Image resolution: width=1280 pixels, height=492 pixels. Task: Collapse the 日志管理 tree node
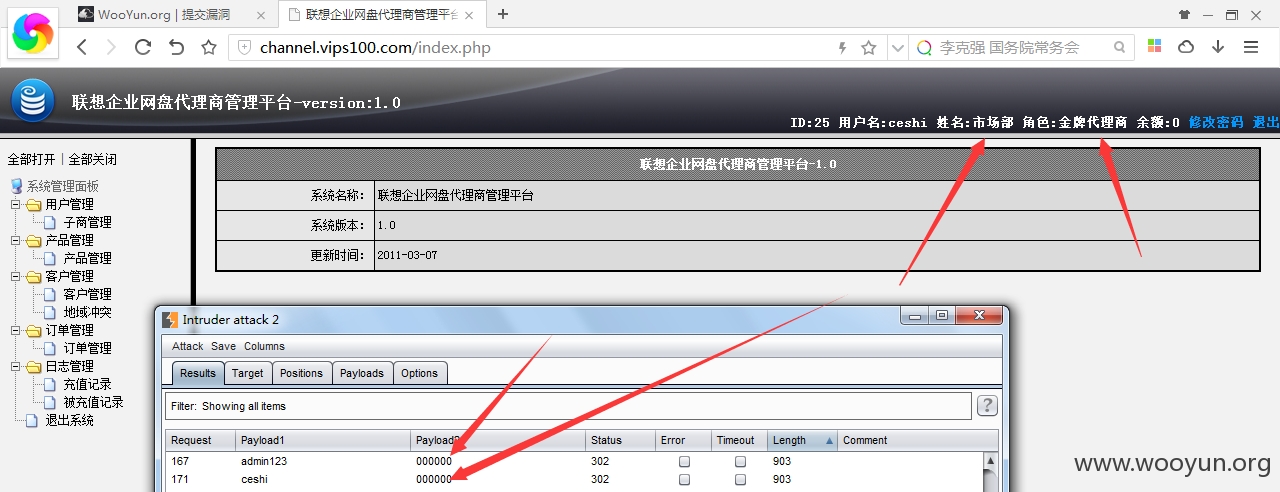pyautogui.click(x=16, y=366)
